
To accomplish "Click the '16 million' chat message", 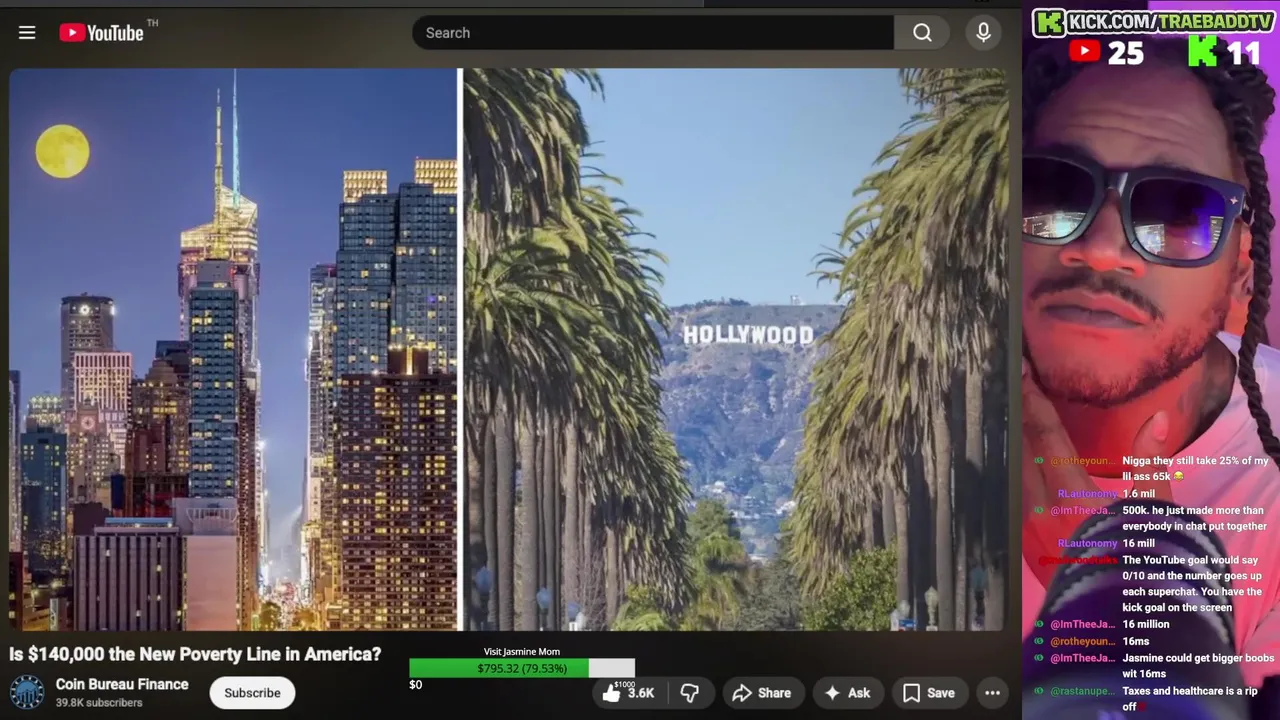I will 1145,624.
